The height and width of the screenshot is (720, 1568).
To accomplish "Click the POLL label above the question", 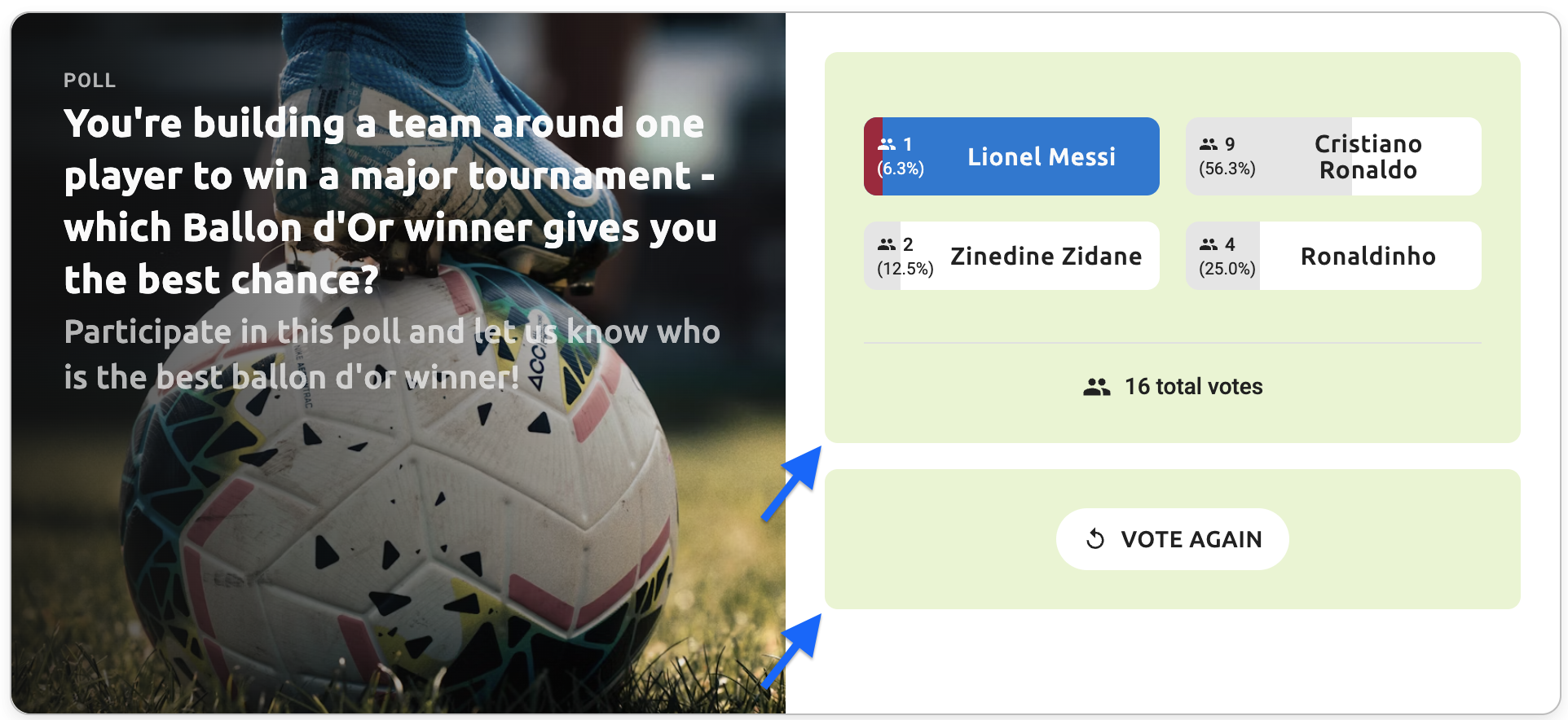I will [x=90, y=81].
